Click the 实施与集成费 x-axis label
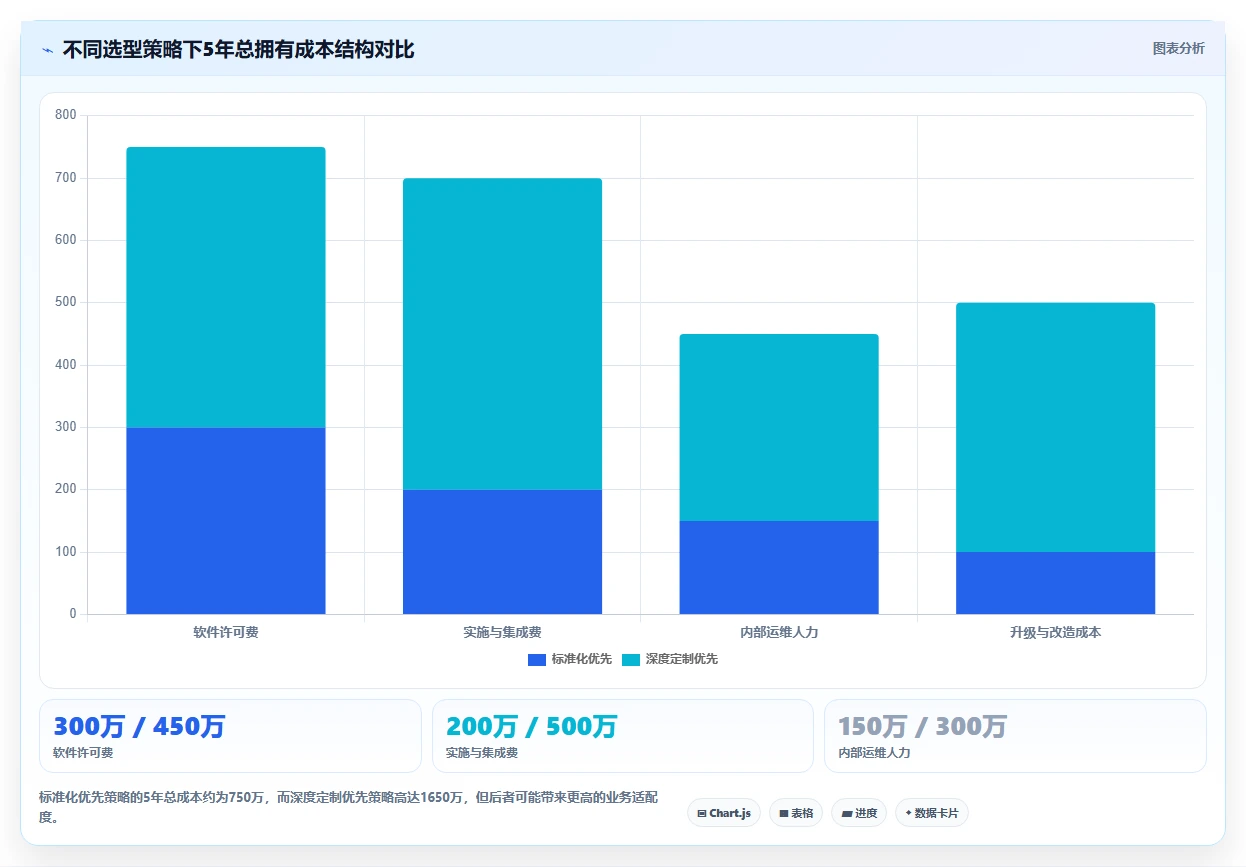Screen dimensions: 1246x867 pyautogui.click(x=502, y=633)
